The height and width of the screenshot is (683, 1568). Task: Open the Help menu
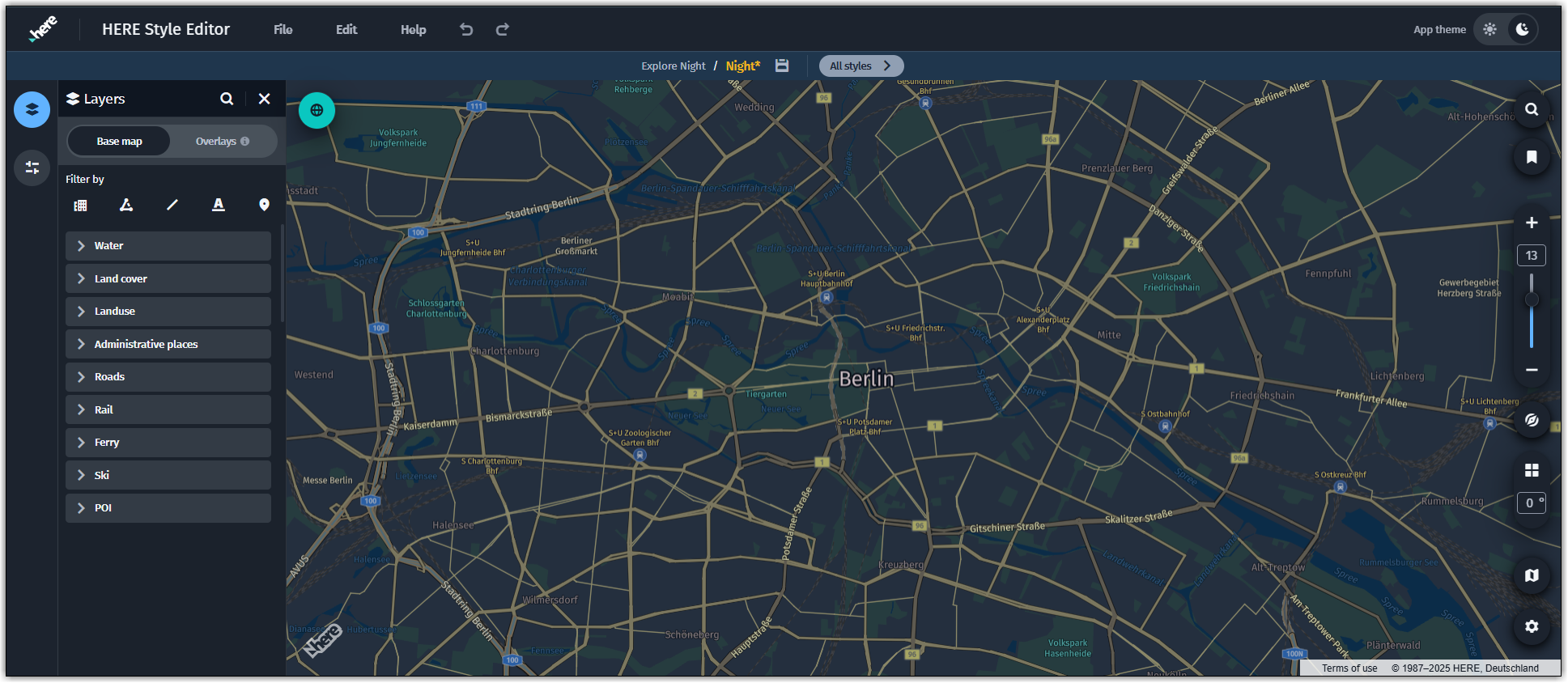(x=413, y=29)
